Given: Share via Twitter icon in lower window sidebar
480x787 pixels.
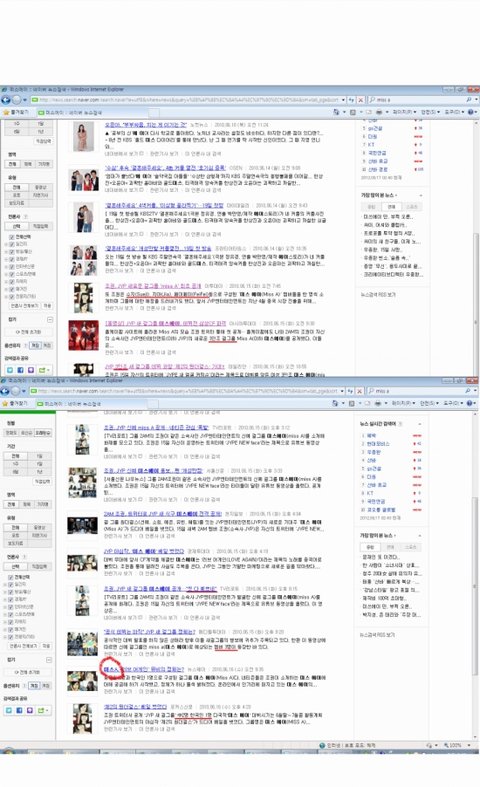Looking at the screenshot, I should tap(10, 710).
